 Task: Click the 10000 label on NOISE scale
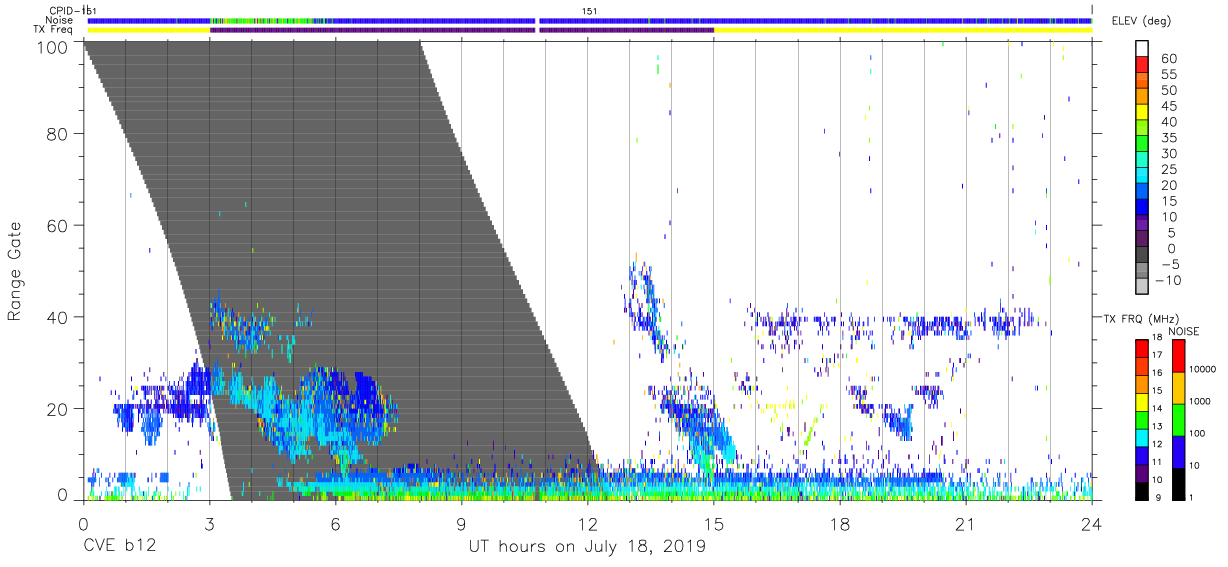coord(1202,369)
